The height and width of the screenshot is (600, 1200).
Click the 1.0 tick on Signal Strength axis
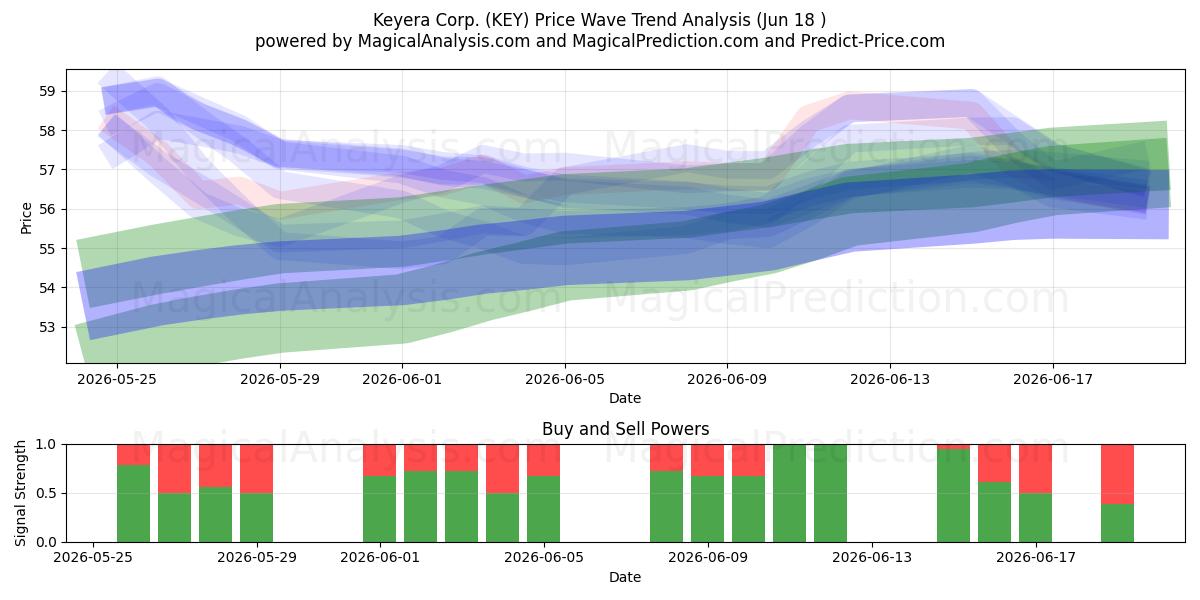point(48,444)
